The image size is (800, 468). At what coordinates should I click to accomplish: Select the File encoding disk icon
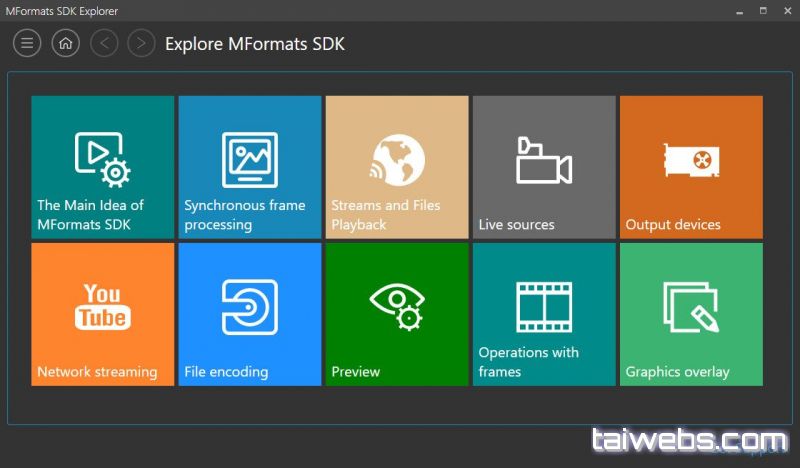250,306
